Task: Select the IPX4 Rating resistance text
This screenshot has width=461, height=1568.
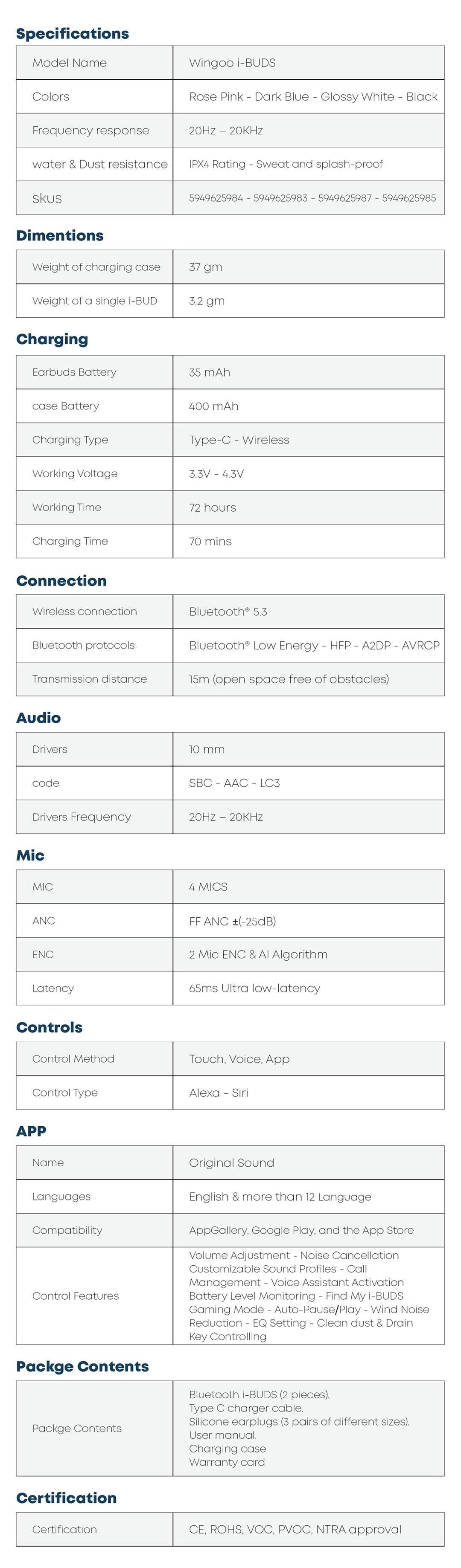Action: [286, 164]
